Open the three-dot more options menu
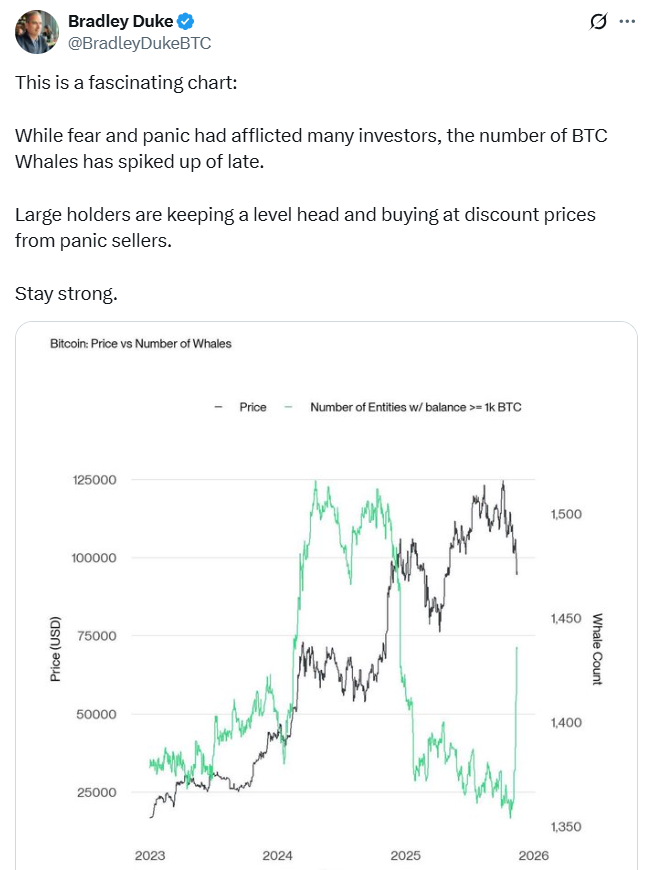This screenshot has width=645, height=870. (627, 22)
